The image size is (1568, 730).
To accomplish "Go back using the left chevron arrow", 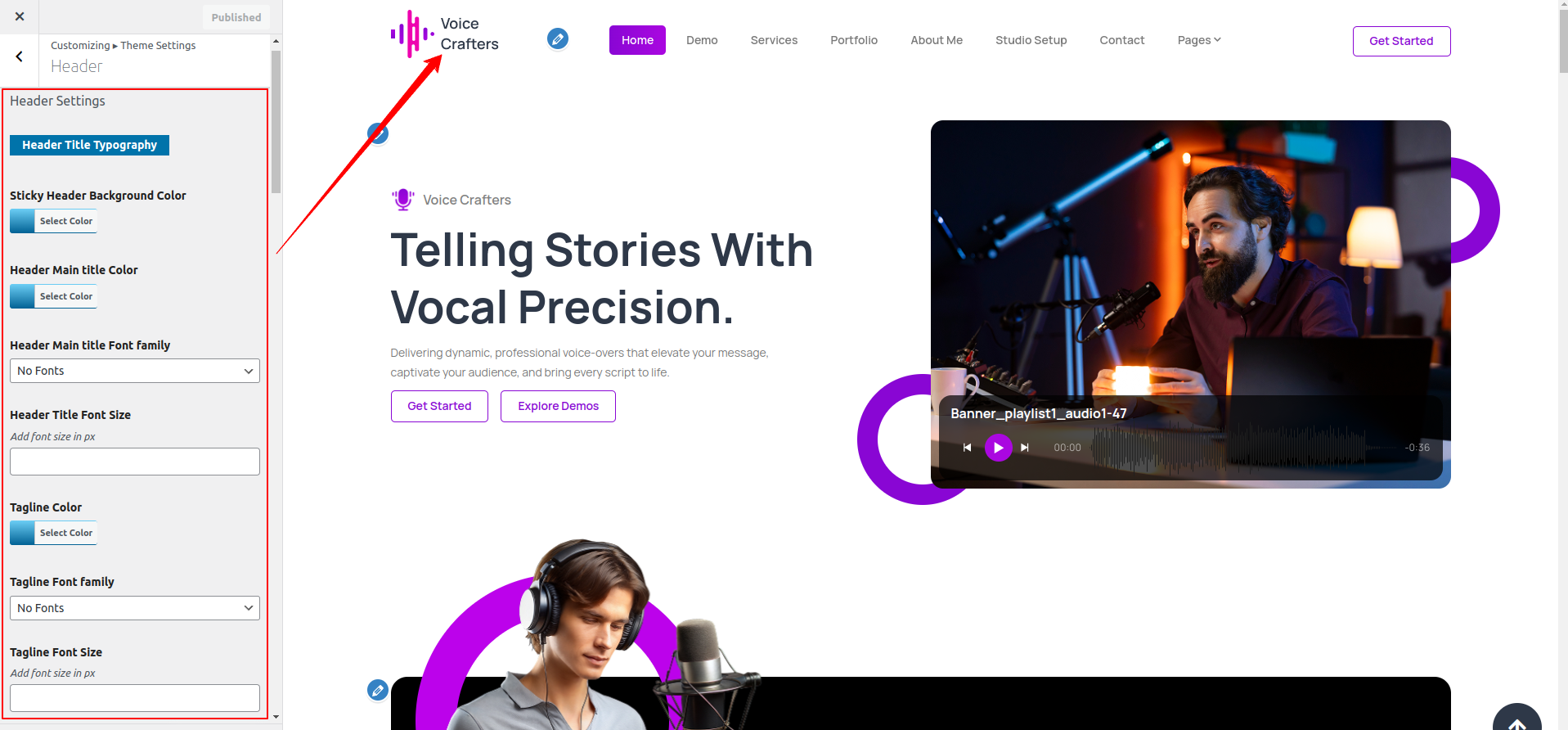I will (x=20, y=56).
